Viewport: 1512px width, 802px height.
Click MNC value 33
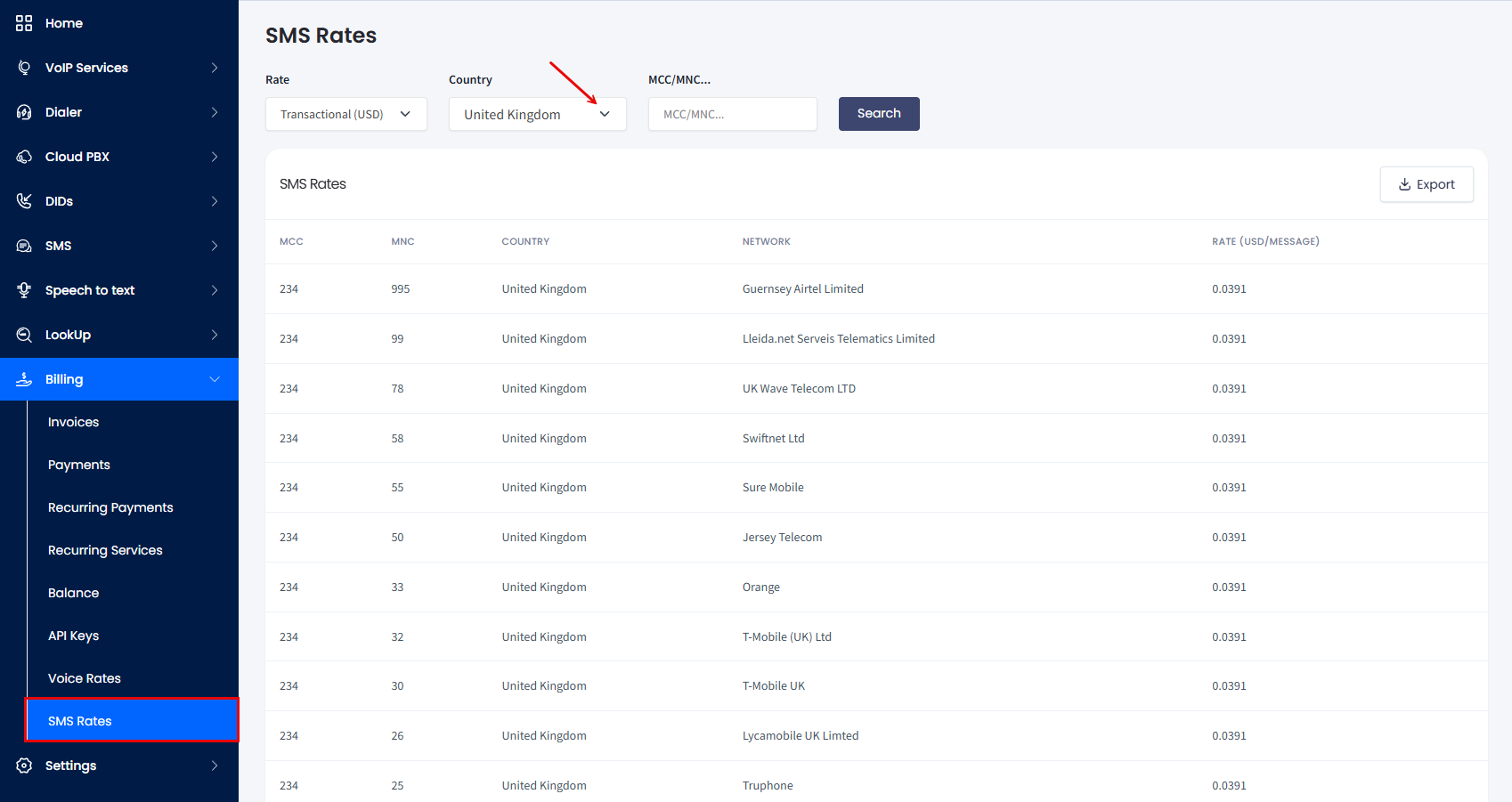[397, 587]
